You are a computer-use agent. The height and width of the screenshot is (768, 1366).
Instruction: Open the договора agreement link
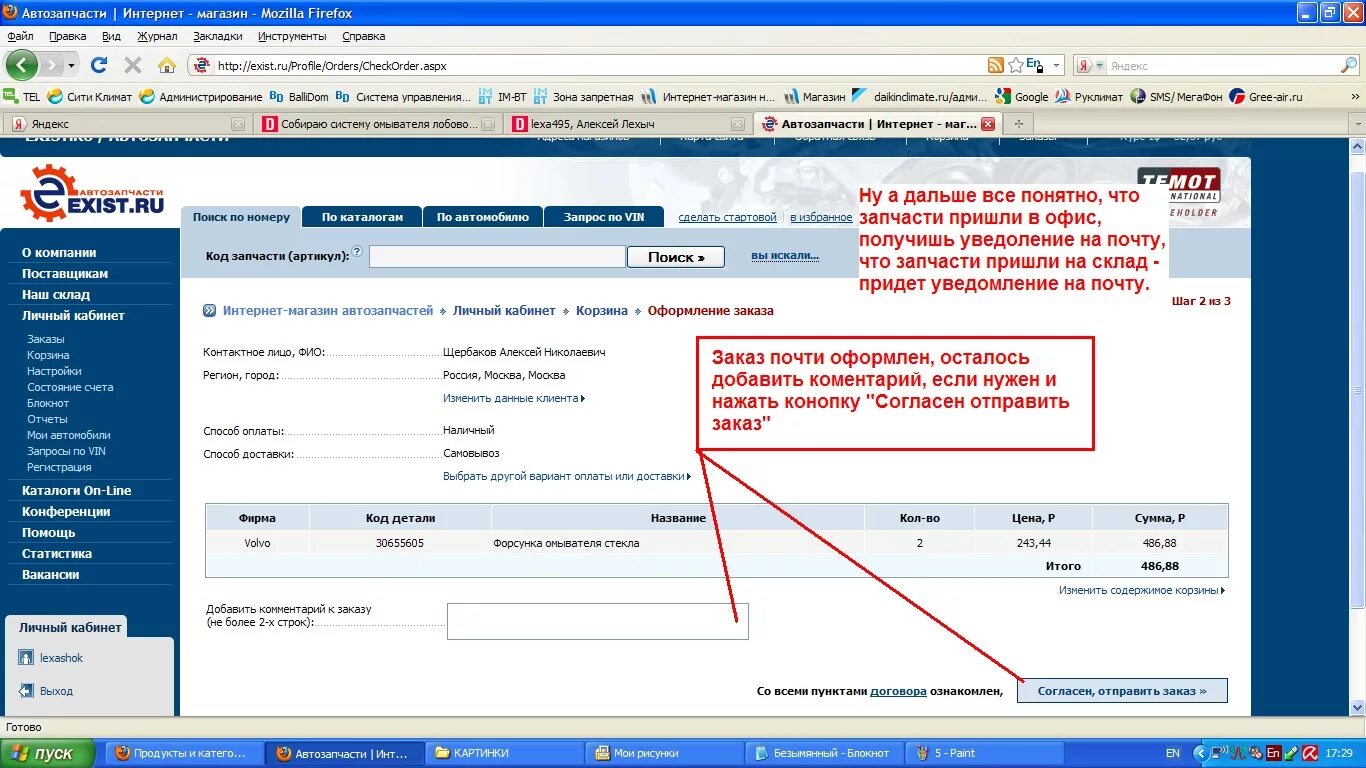(x=898, y=691)
